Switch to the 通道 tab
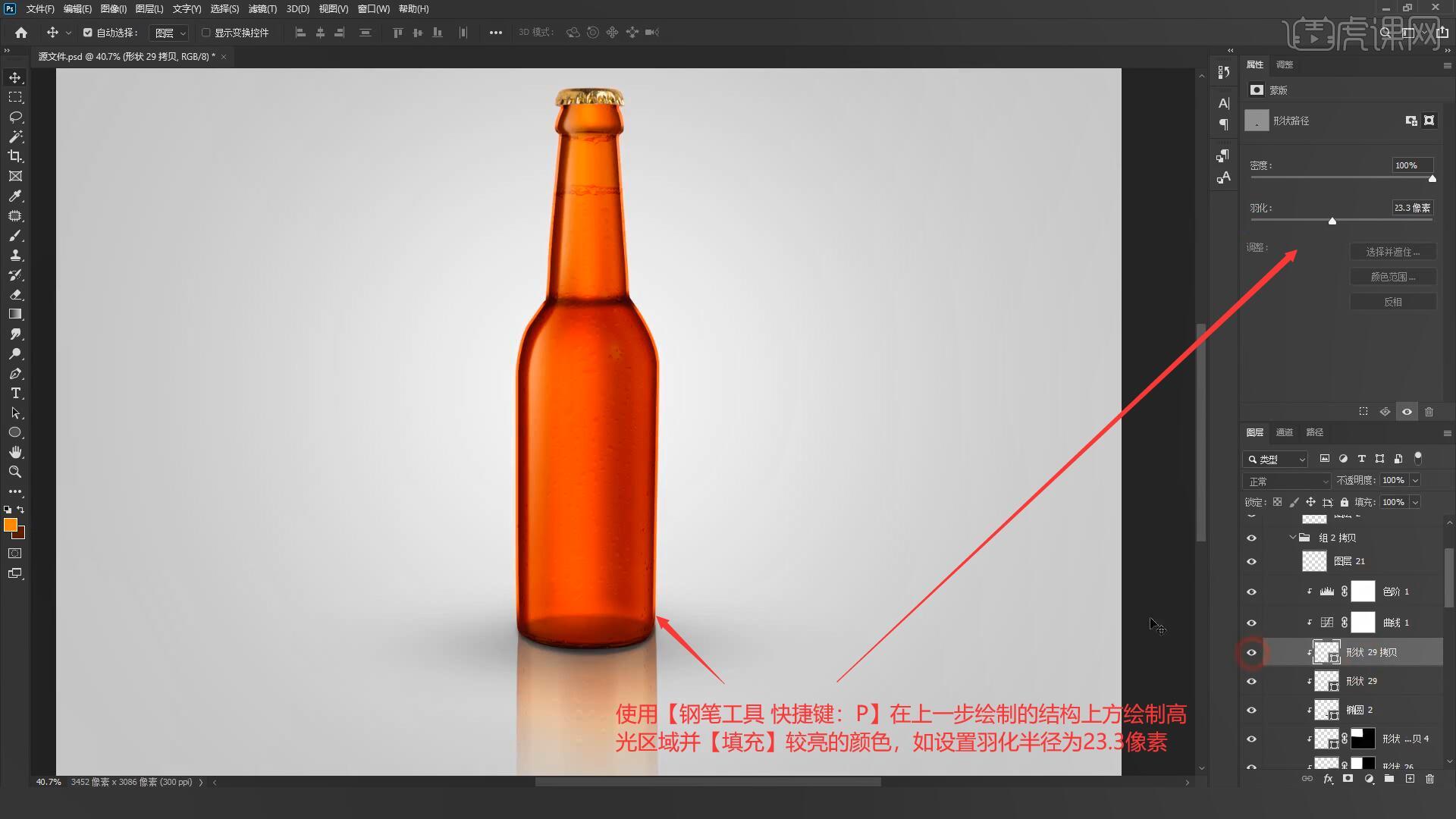Screen dimensions: 1456x819 coord(1284,432)
